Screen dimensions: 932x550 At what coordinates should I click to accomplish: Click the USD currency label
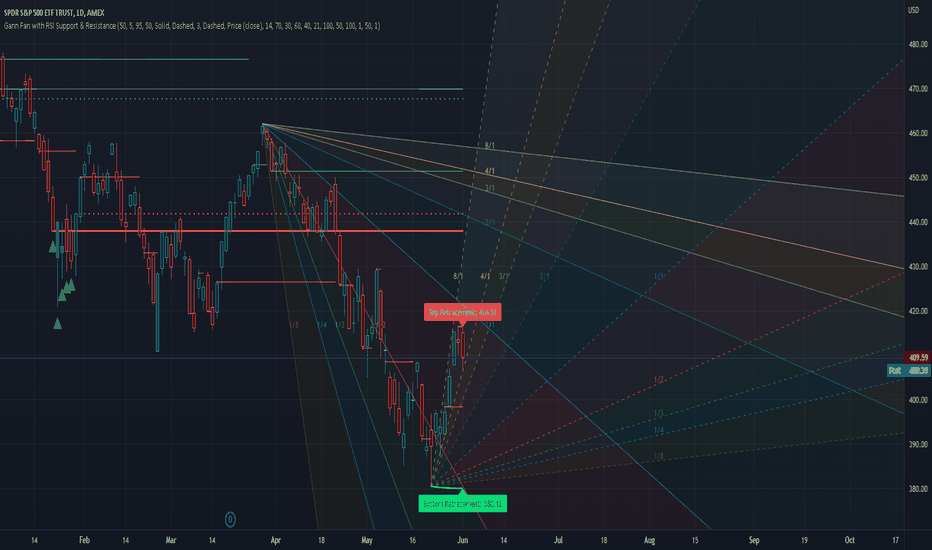coord(913,10)
